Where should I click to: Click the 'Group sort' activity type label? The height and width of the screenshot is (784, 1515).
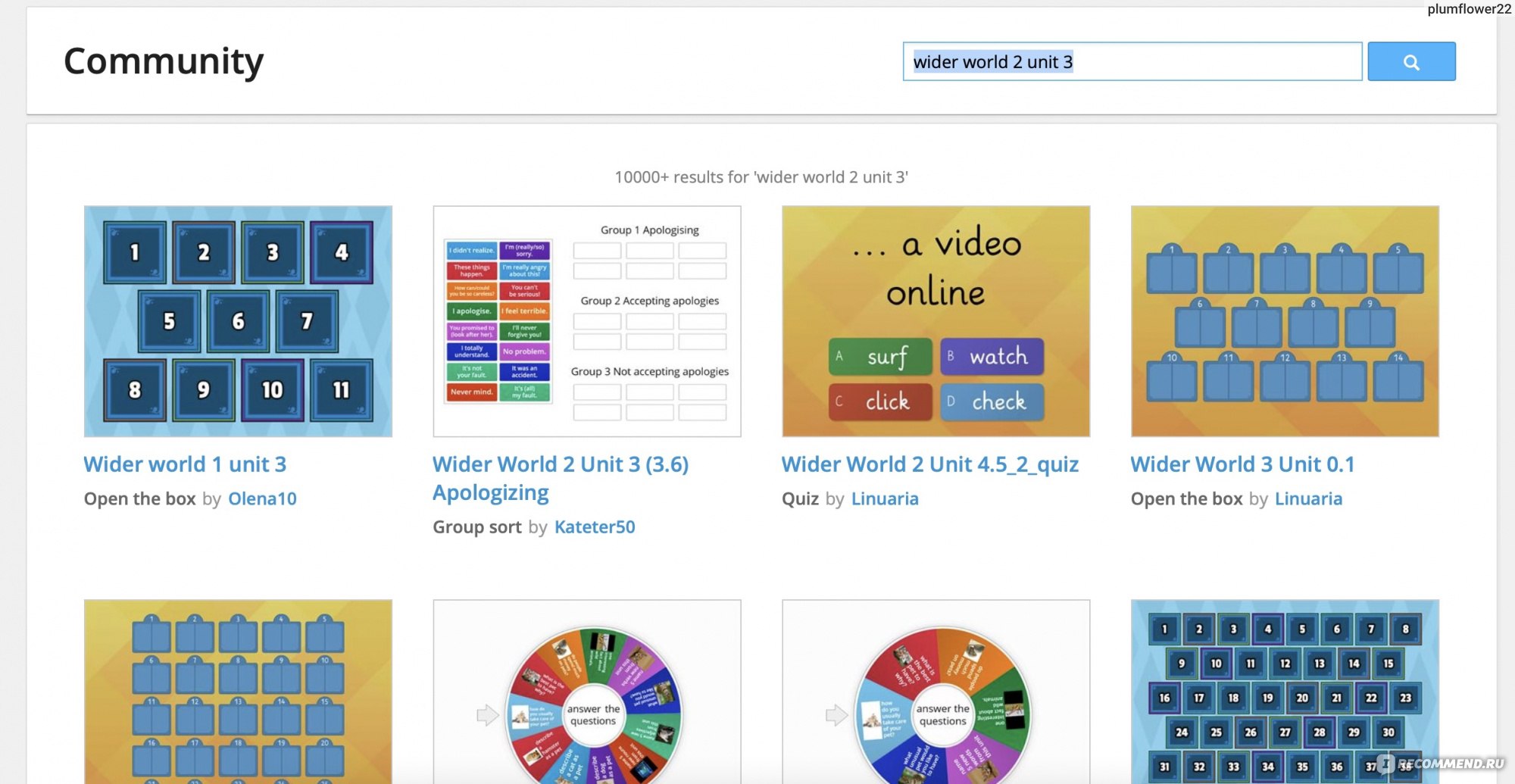click(477, 526)
